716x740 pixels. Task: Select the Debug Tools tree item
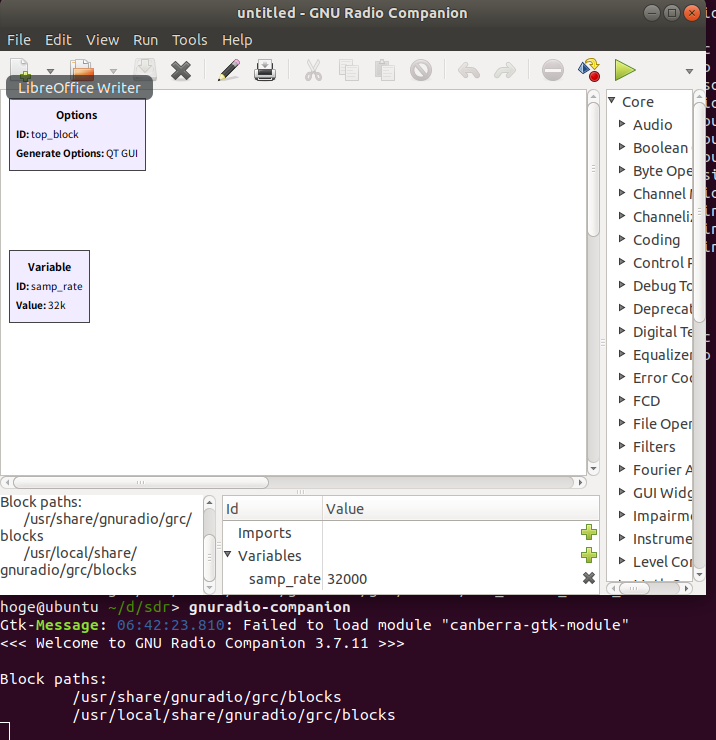click(x=662, y=286)
